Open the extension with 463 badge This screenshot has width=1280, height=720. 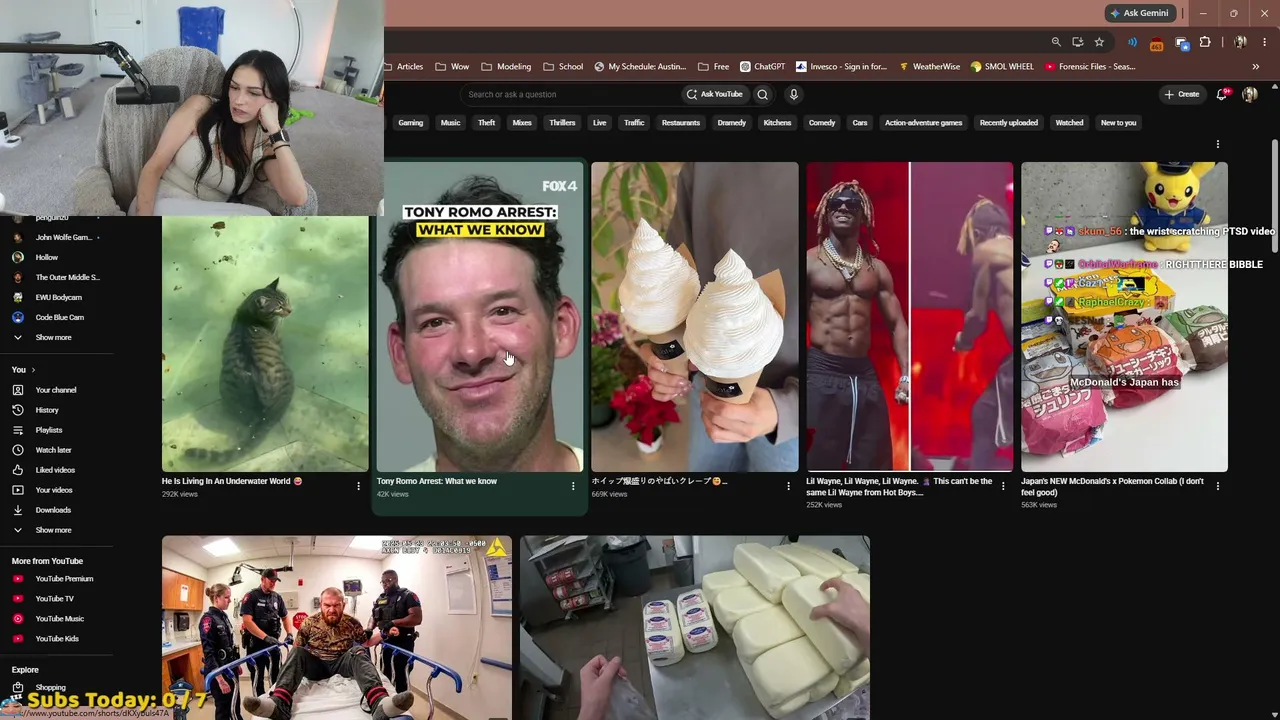(1157, 43)
